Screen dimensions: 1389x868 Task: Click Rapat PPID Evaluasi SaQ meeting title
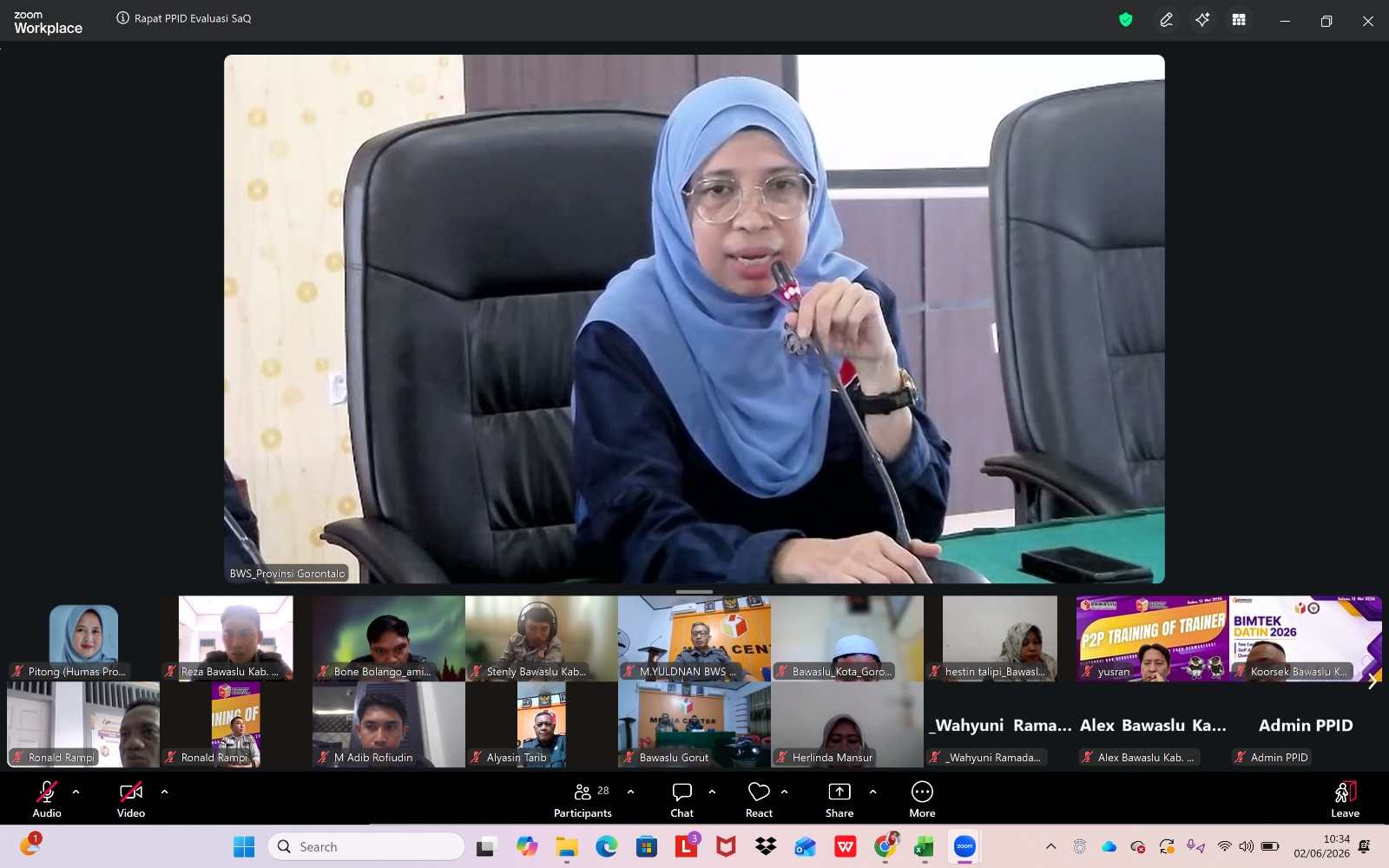(193, 18)
